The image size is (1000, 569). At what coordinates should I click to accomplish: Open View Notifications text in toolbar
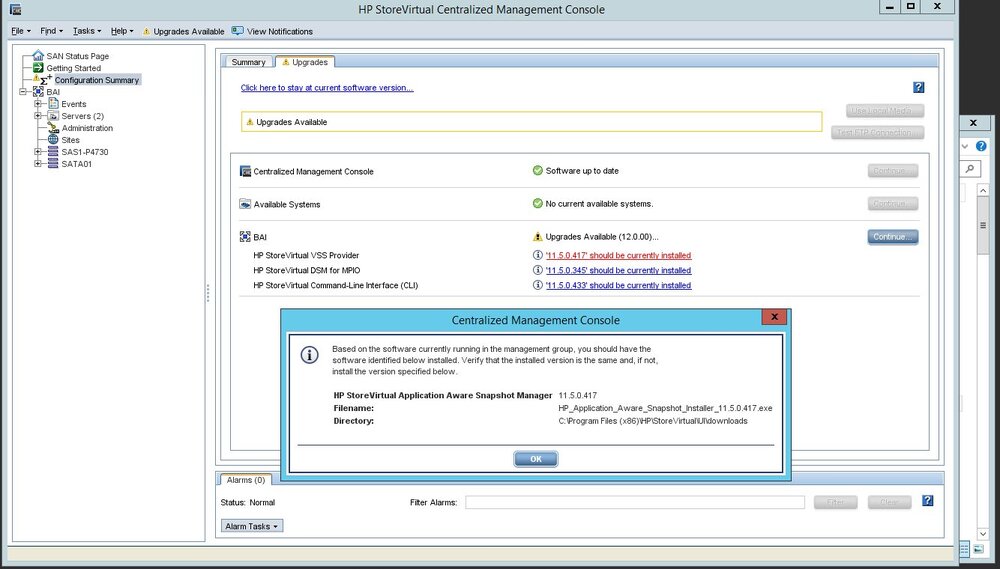tap(280, 31)
